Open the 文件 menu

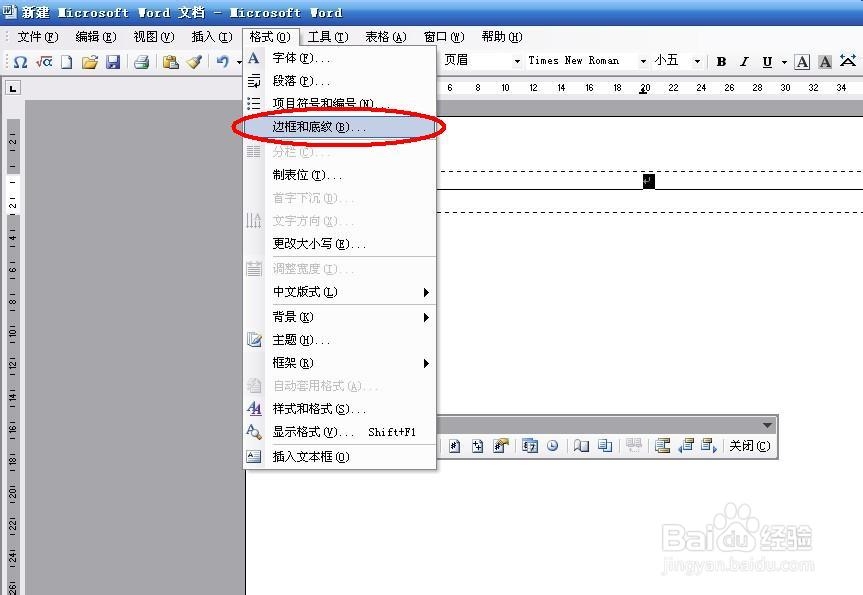37,37
